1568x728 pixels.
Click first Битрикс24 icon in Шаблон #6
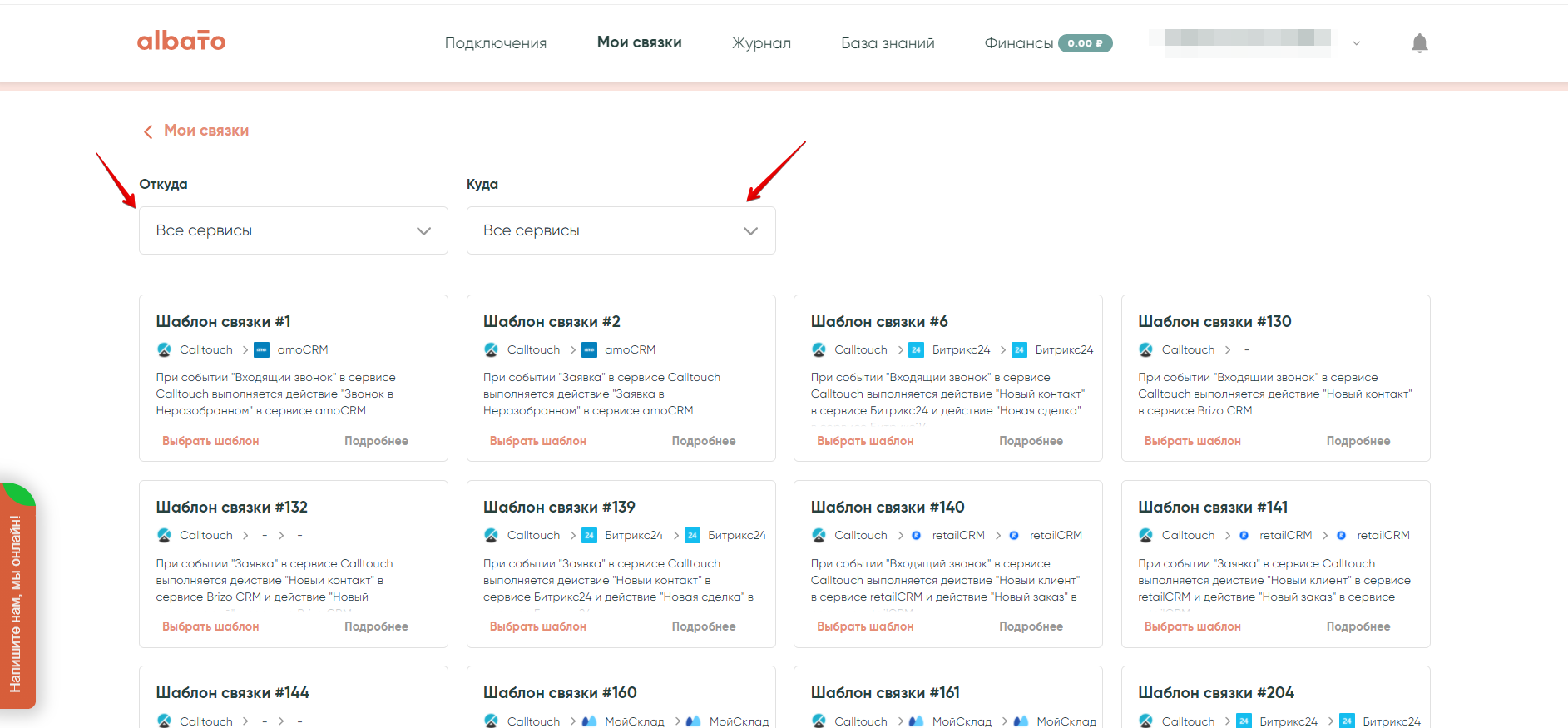click(x=916, y=349)
